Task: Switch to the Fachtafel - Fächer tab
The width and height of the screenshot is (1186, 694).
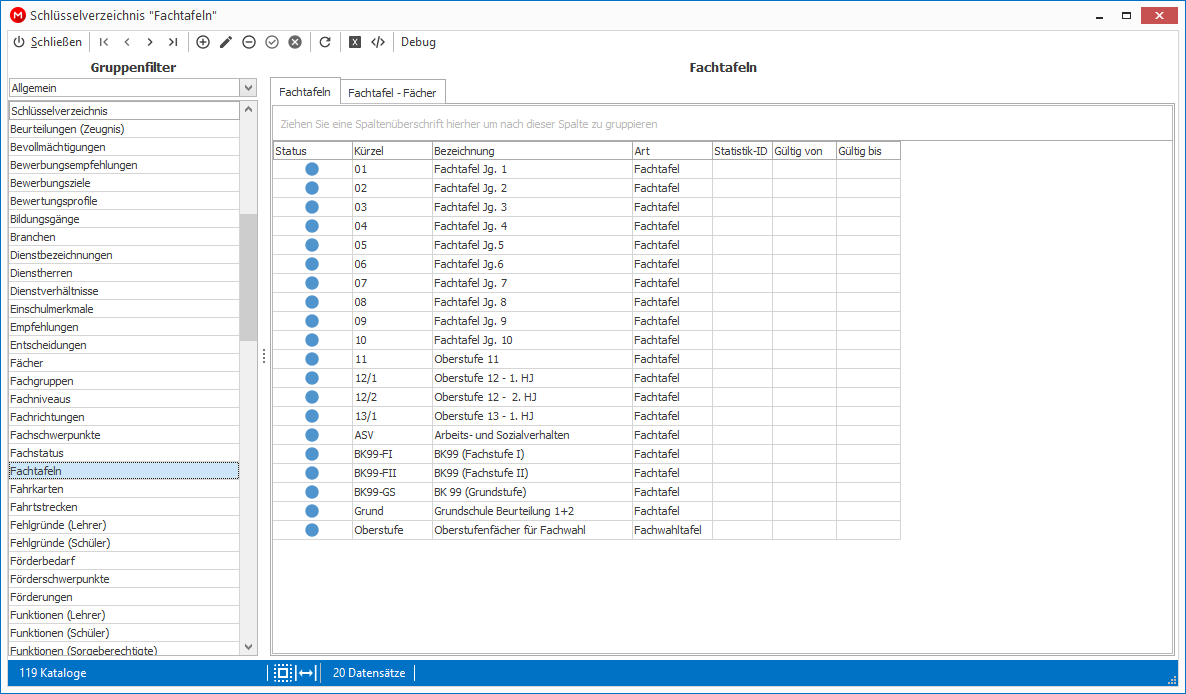Action: click(393, 93)
